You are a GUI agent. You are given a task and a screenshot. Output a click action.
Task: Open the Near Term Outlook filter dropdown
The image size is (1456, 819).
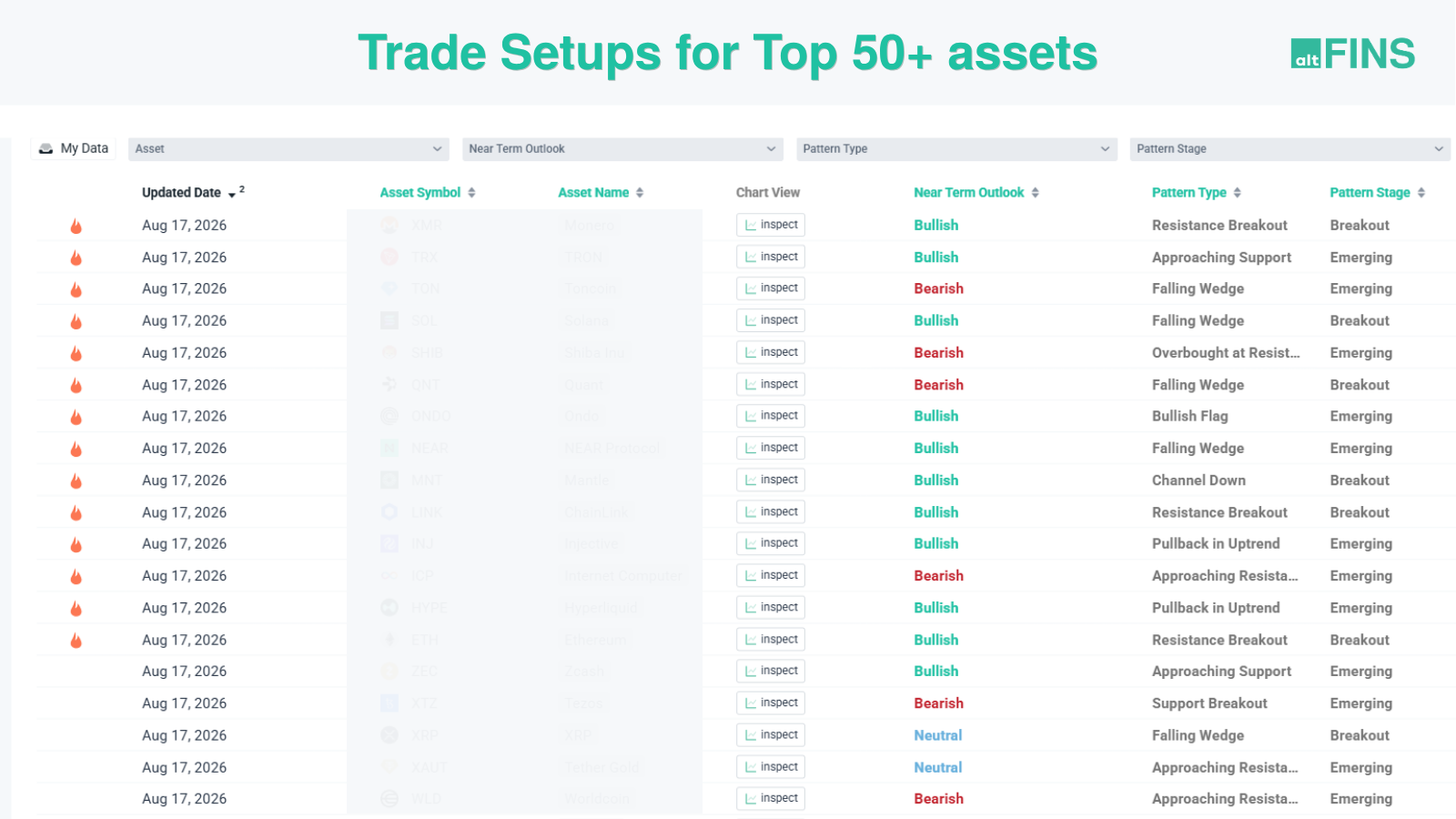pos(623,149)
